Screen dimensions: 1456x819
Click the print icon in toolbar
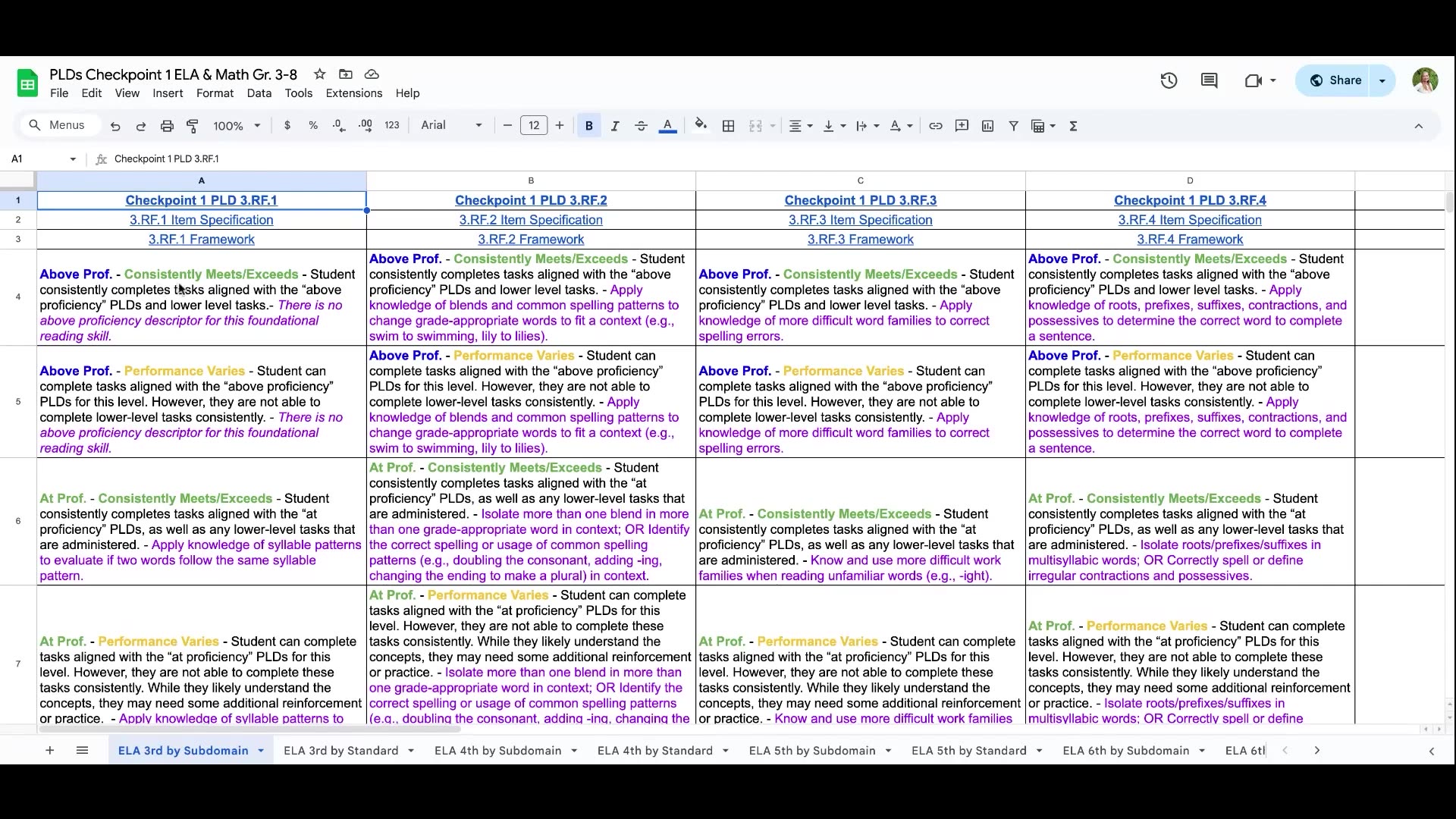tap(167, 126)
